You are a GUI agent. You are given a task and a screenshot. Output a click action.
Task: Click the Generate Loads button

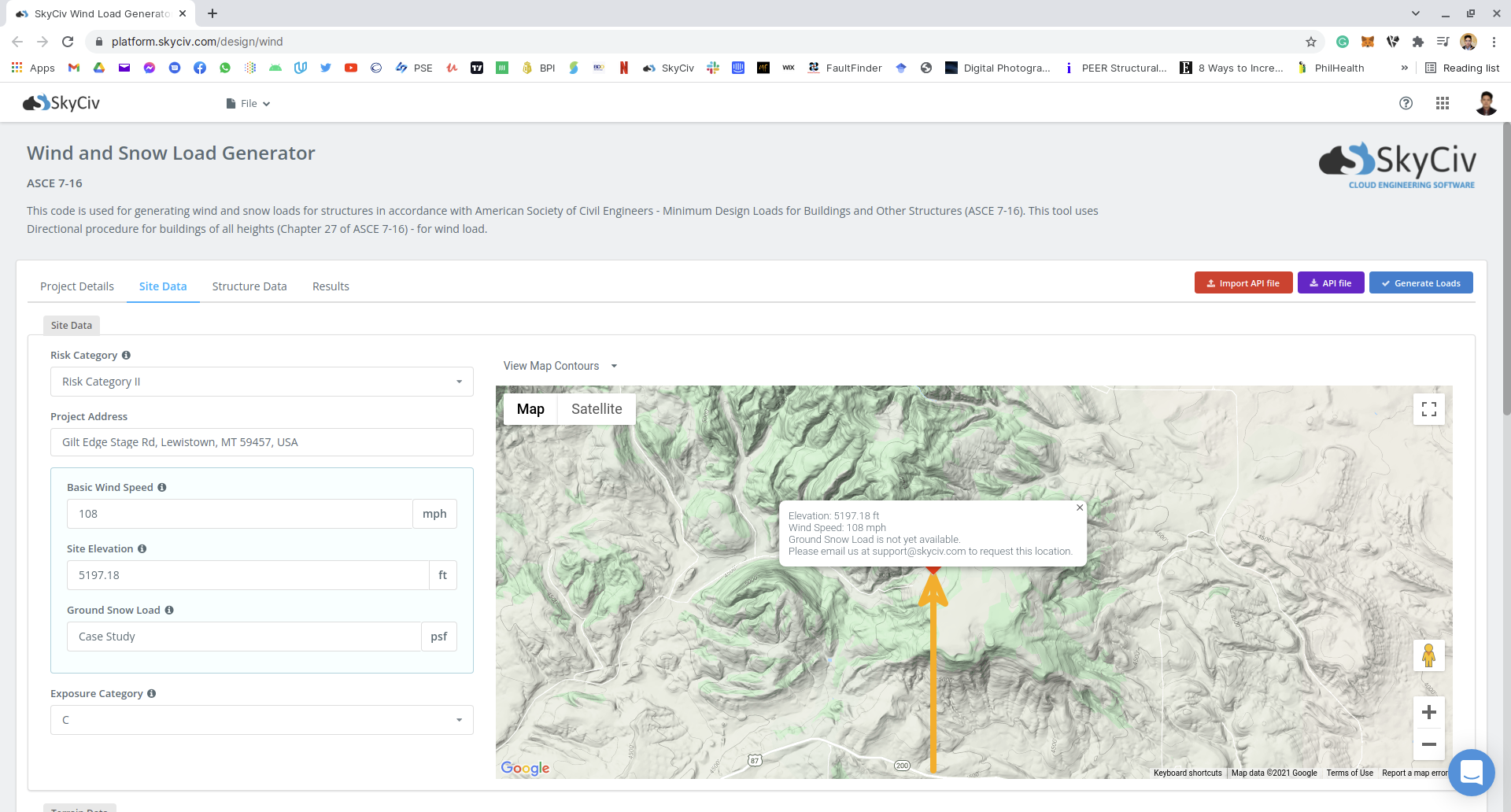(x=1420, y=283)
